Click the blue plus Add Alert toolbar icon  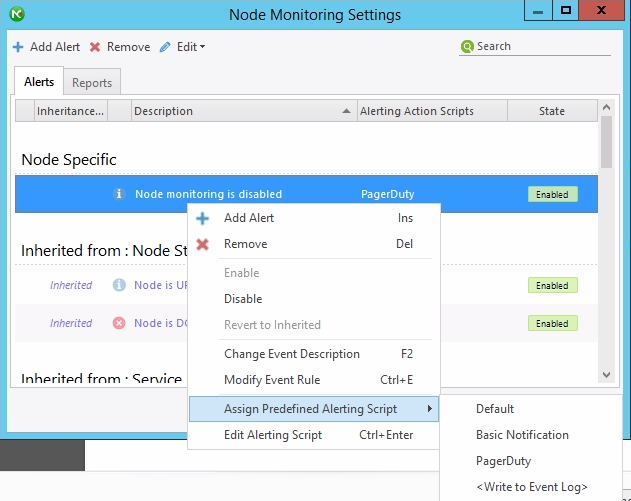point(18,47)
